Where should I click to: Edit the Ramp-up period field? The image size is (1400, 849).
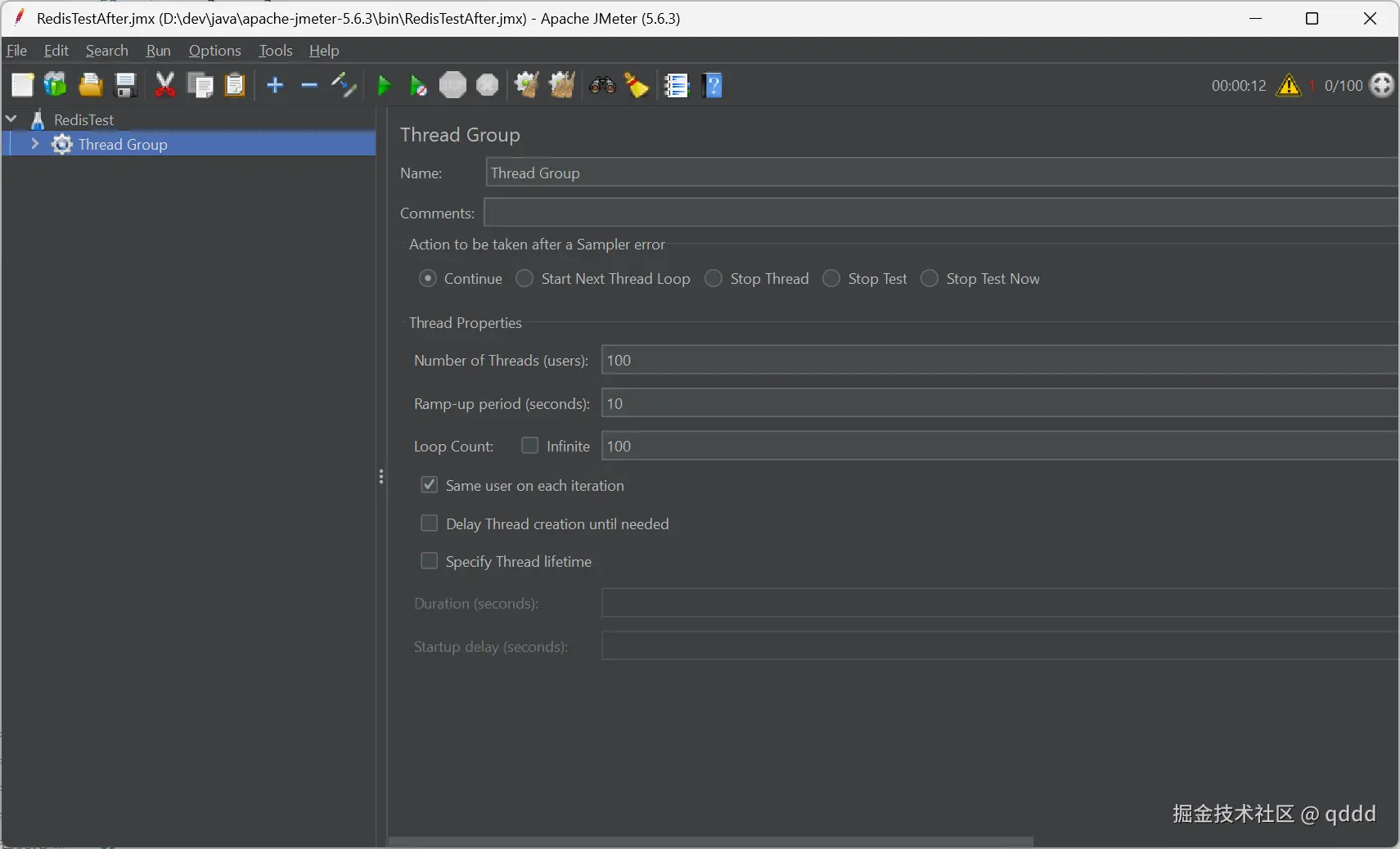(1000, 403)
